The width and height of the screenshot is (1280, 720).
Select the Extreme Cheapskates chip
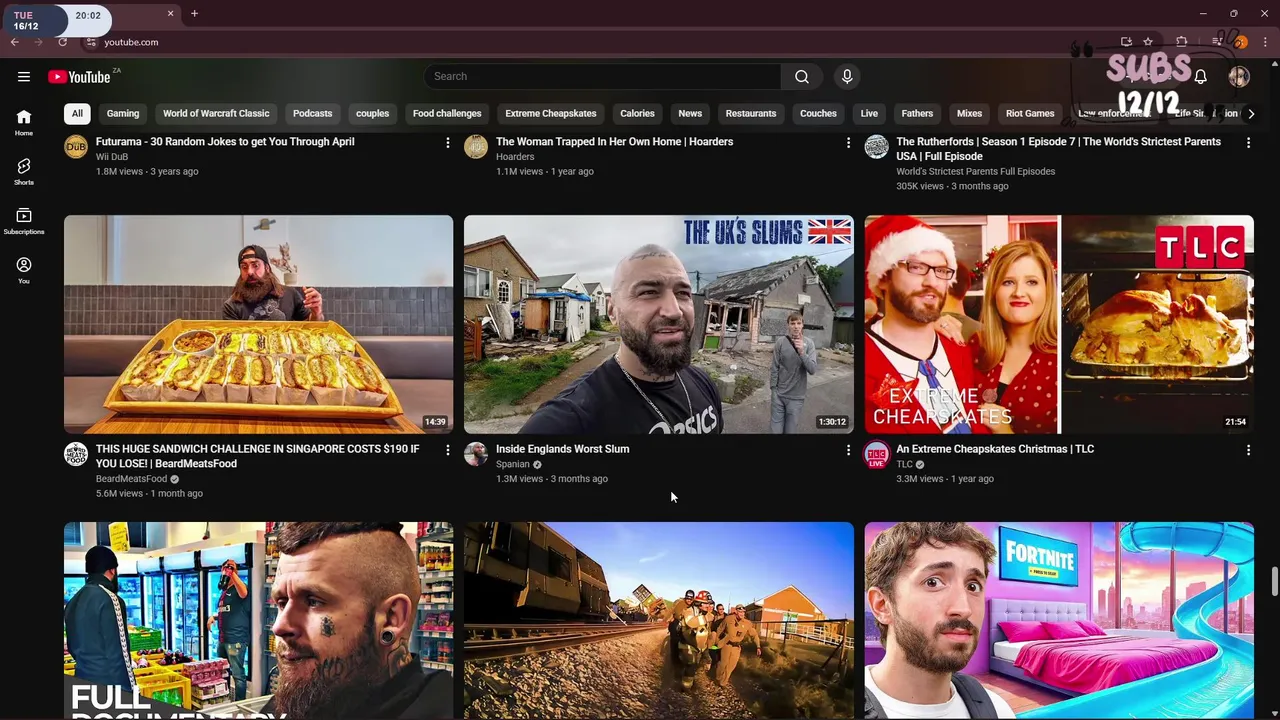[x=550, y=114]
